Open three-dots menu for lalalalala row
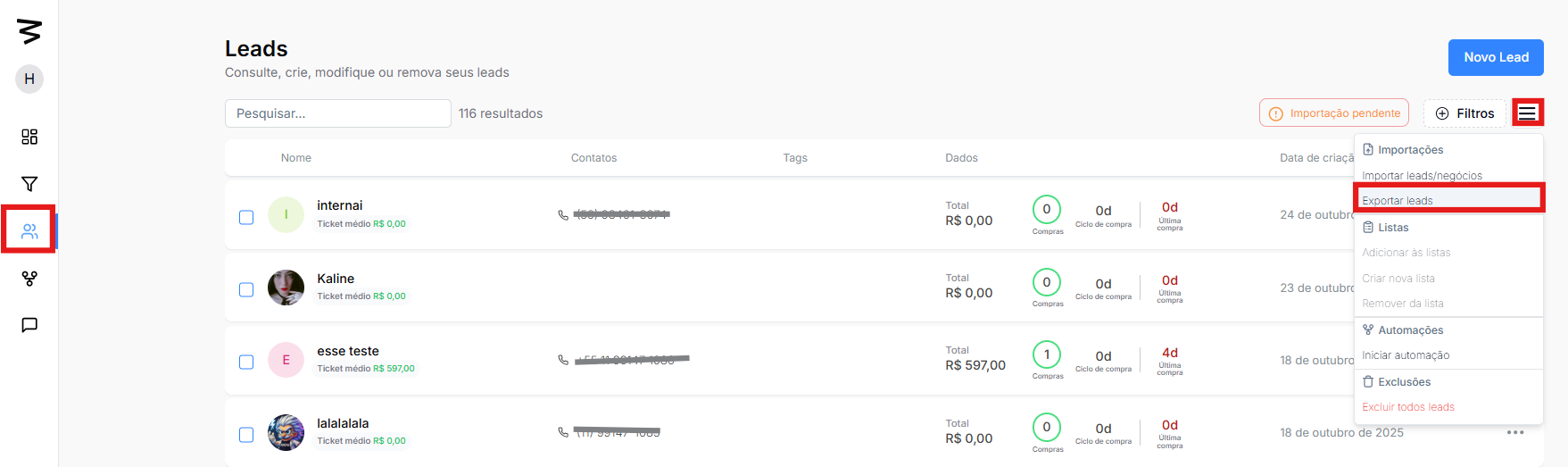1568x467 pixels. (1514, 432)
